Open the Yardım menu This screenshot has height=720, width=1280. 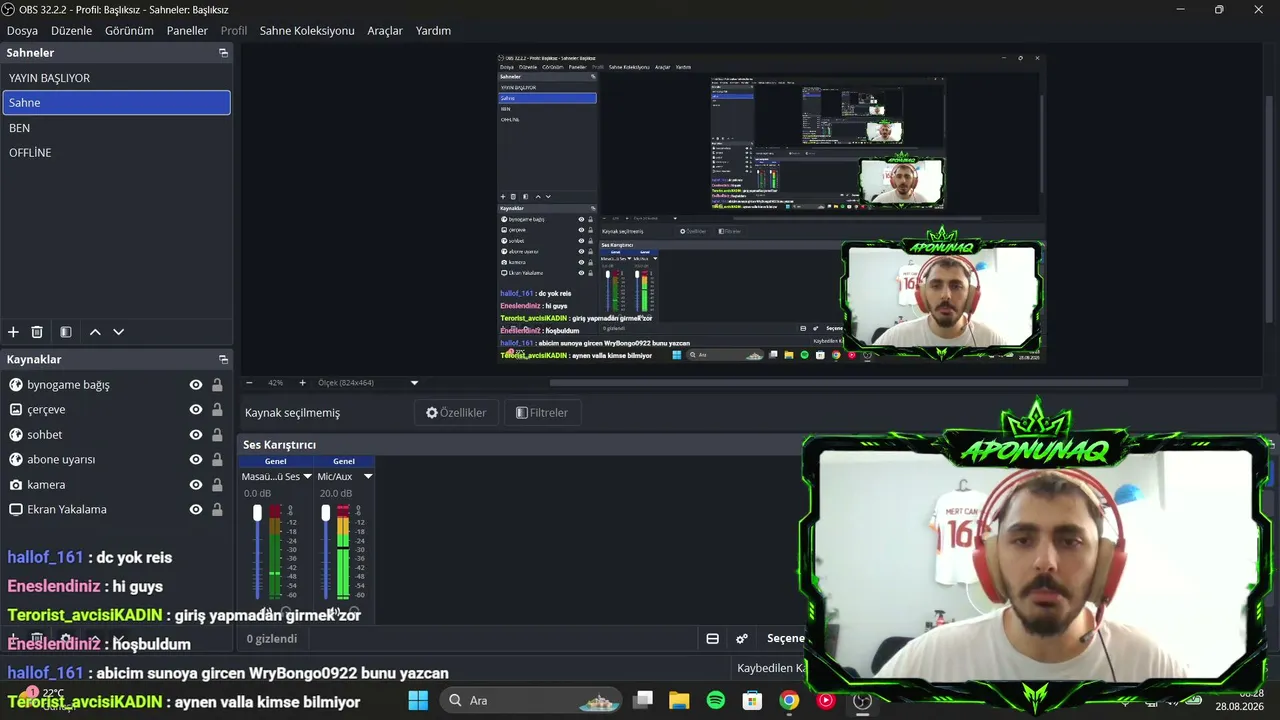click(x=433, y=31)
